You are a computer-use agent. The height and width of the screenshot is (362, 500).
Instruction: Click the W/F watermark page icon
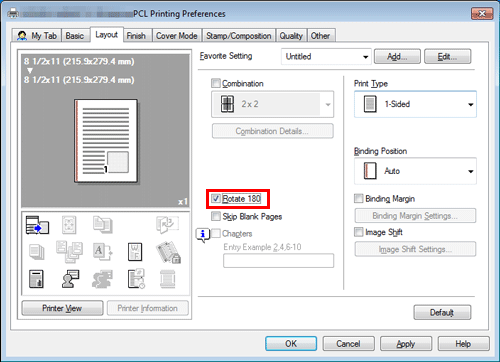tap(135, 252)
